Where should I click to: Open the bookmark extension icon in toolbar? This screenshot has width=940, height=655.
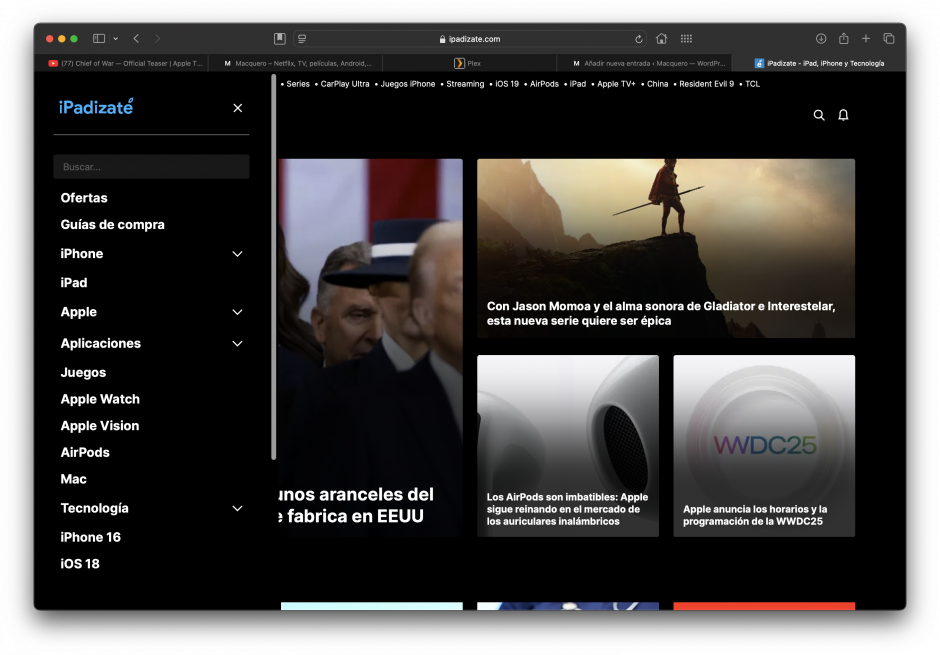pos(279,38)
